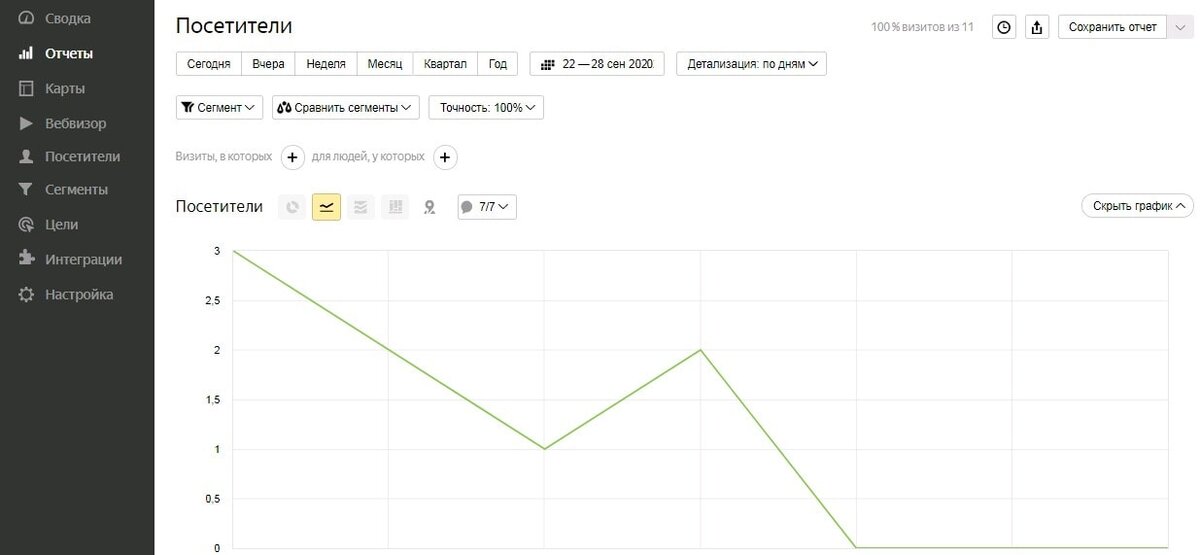Open the 22—28 сен 2020 date picker
This screenshot has width=1200, height=555.
pyautogui.click(x=597, y=64)
